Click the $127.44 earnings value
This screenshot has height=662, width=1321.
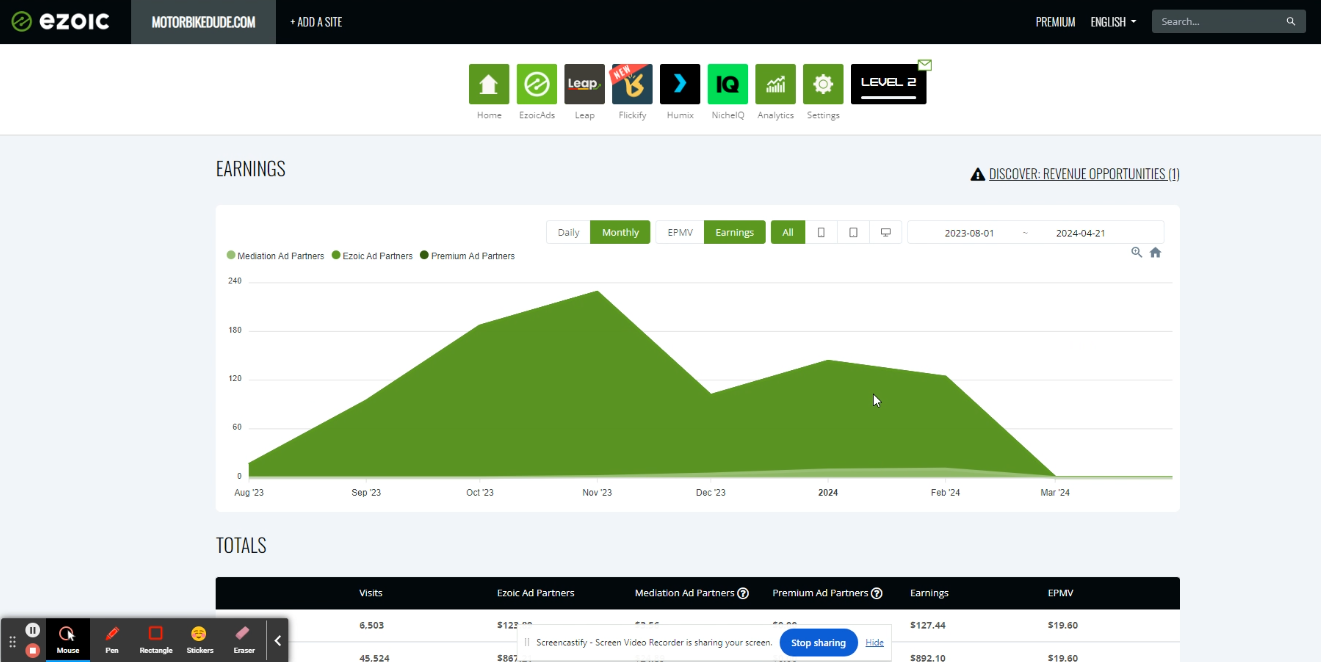tap(927, 625)
